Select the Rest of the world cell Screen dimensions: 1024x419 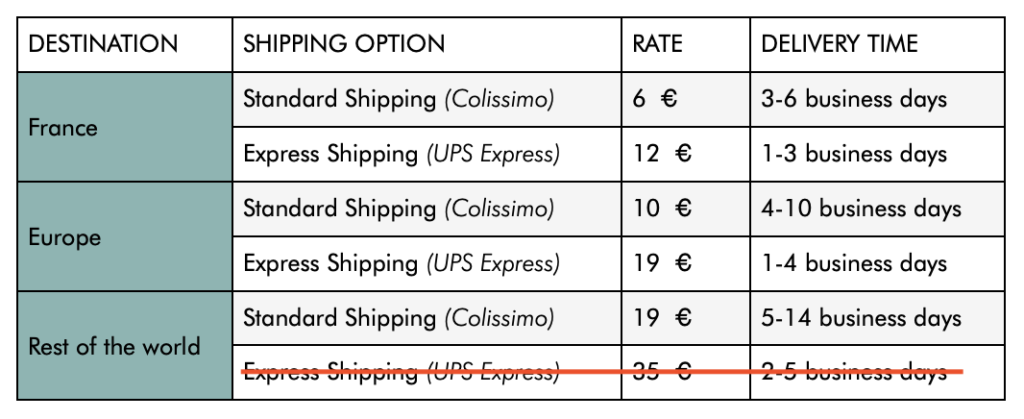(125, 346)
